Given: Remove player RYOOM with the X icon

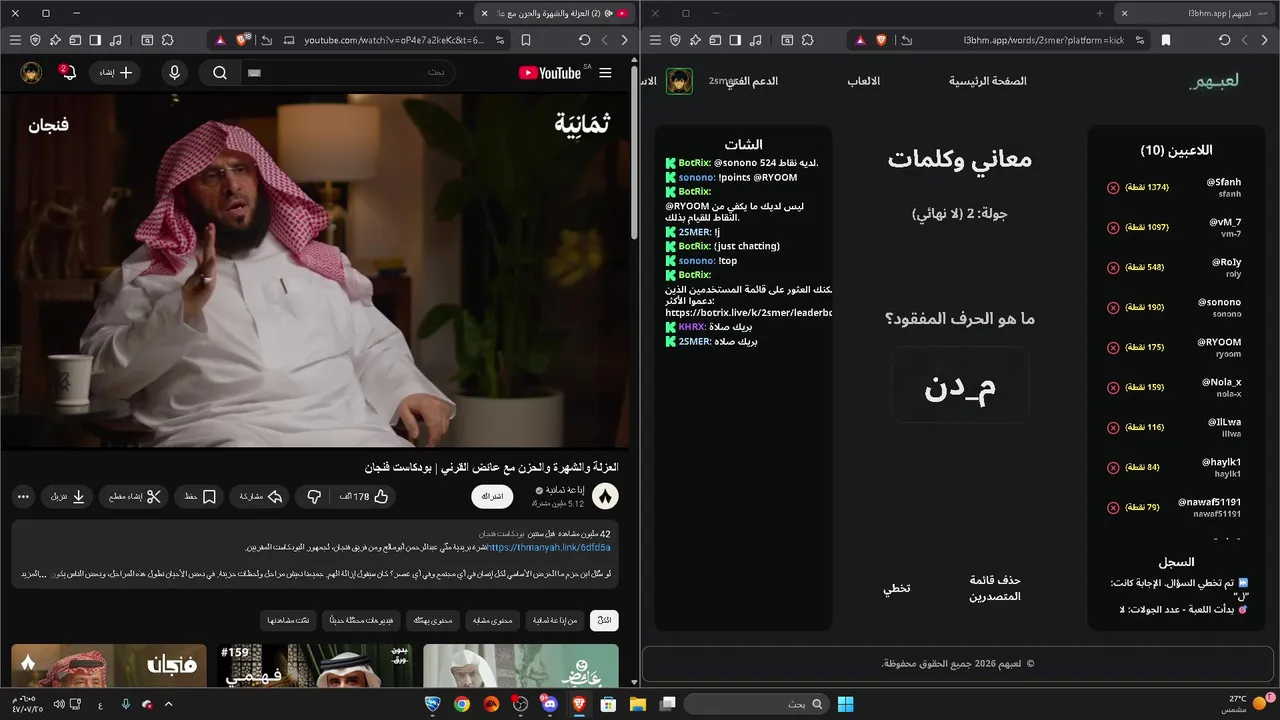Looking at the screenshot, I should (1113, 348).
